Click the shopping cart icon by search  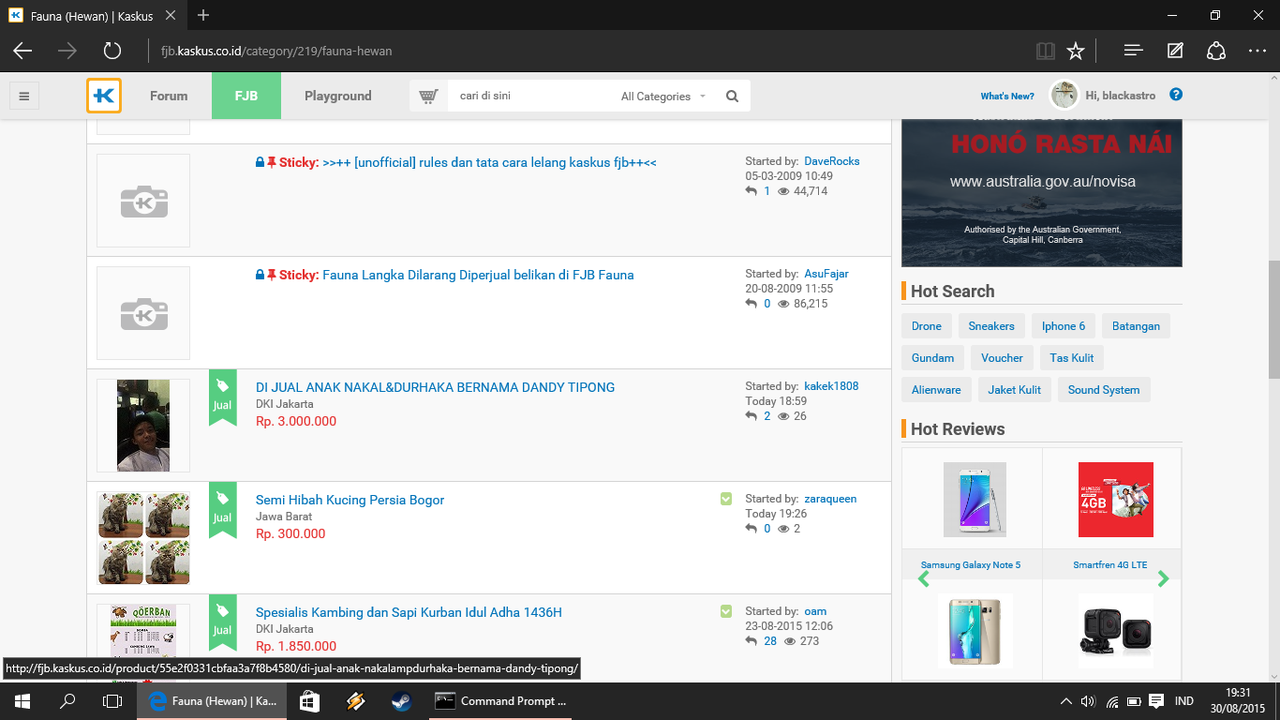click(429, 96)
